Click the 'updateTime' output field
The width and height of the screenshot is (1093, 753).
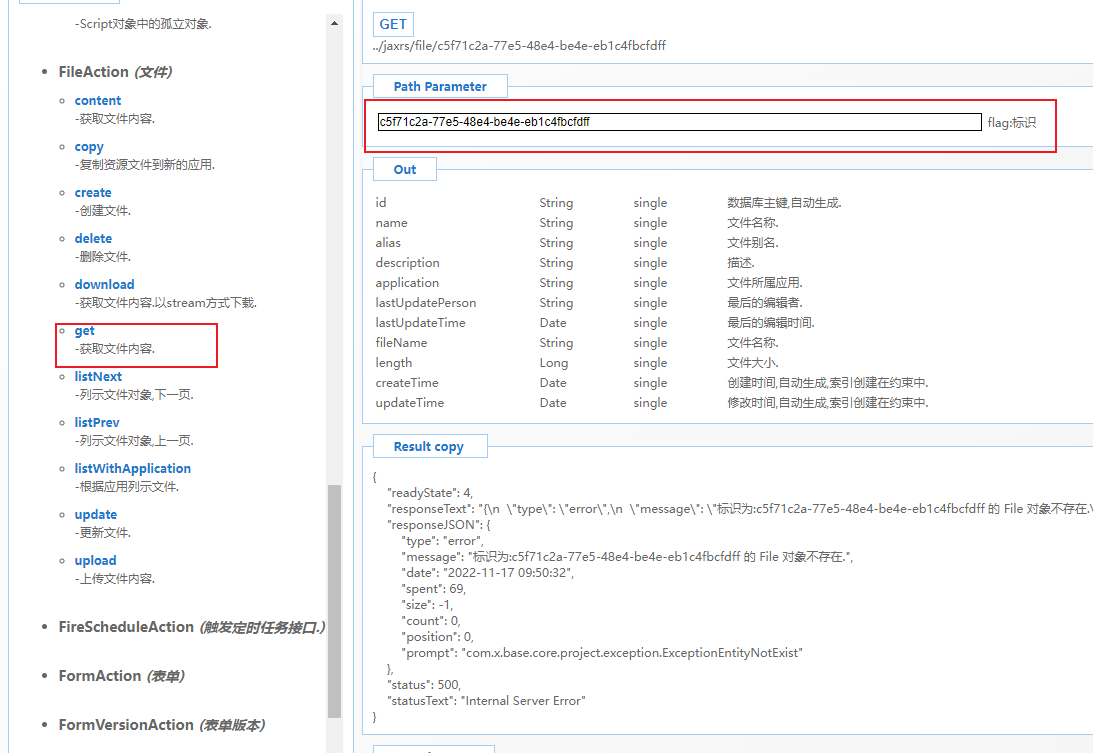[410, 403]
